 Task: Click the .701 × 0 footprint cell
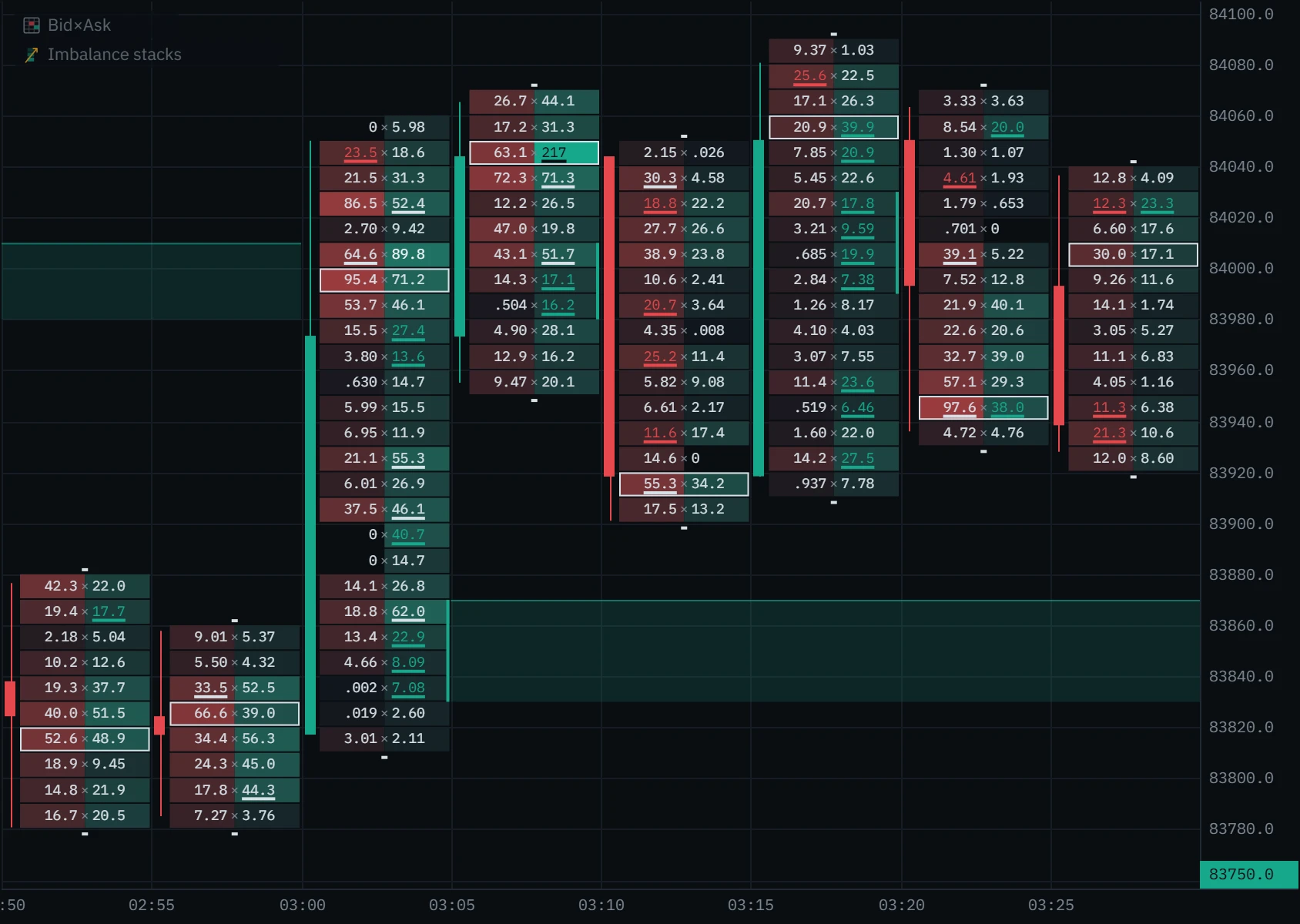pyautogui.click(x=983, y=229)
